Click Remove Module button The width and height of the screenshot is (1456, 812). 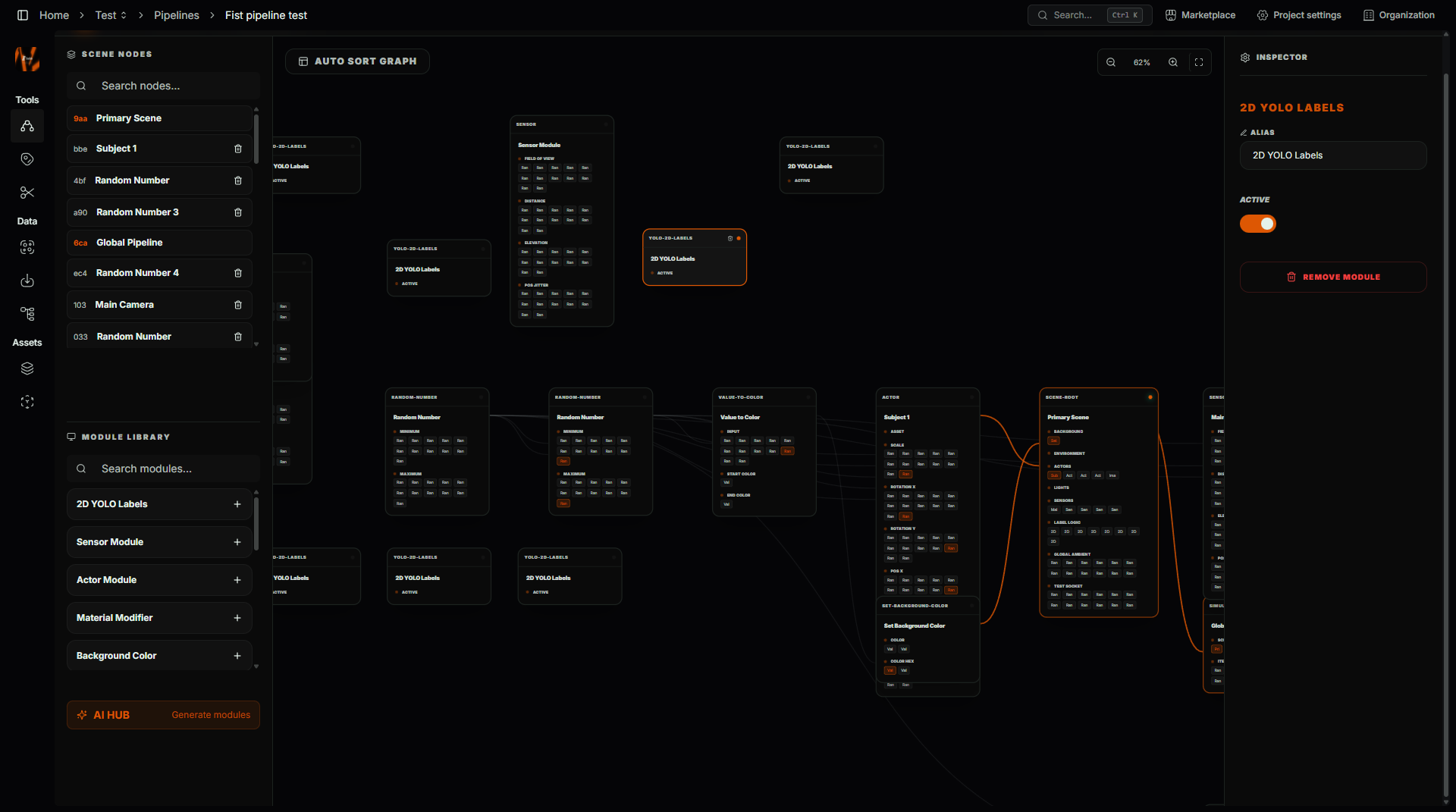click(x=1333, y=277)
